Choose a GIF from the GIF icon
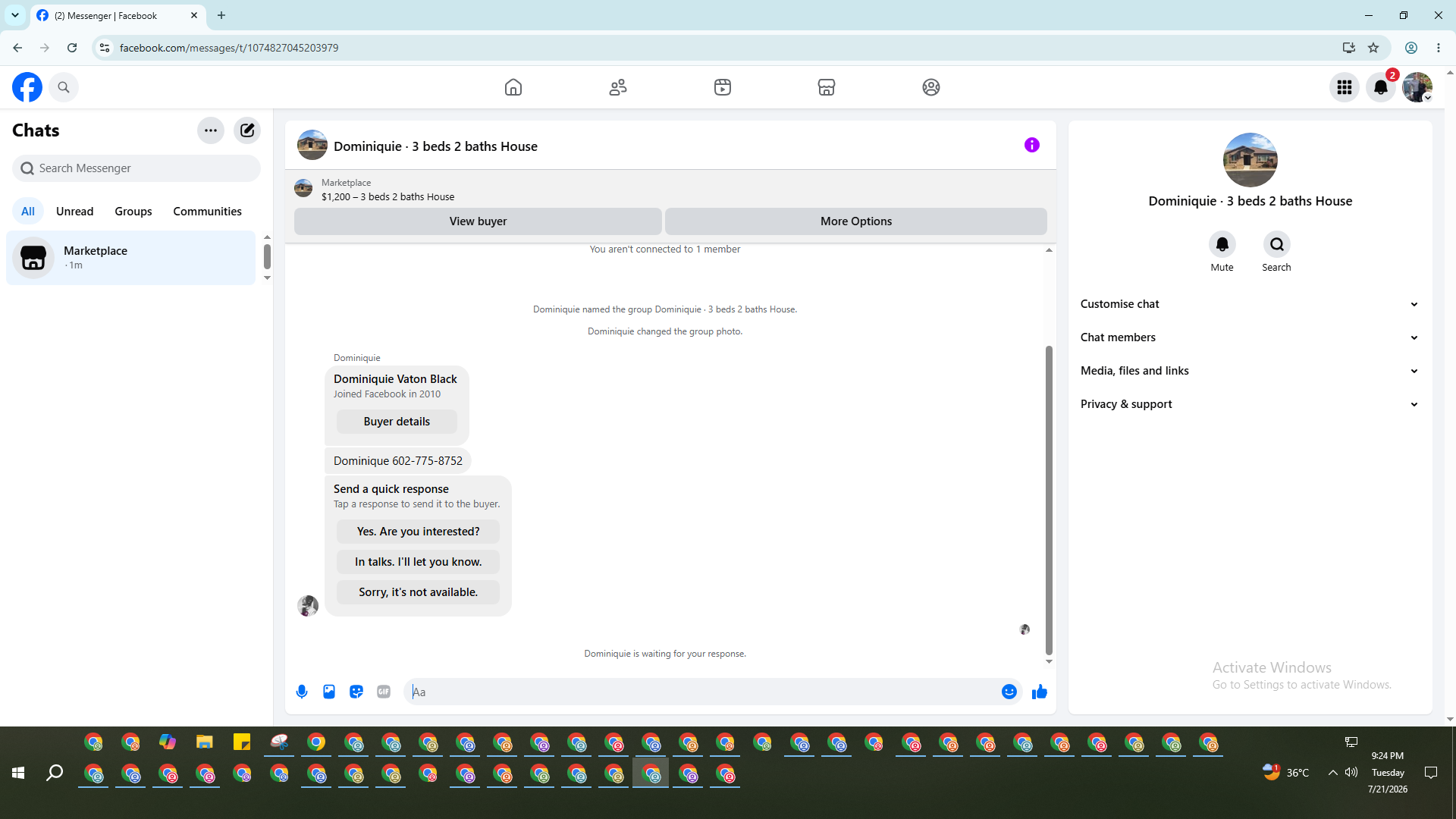 pyautogui.click(x=384, y=692)
